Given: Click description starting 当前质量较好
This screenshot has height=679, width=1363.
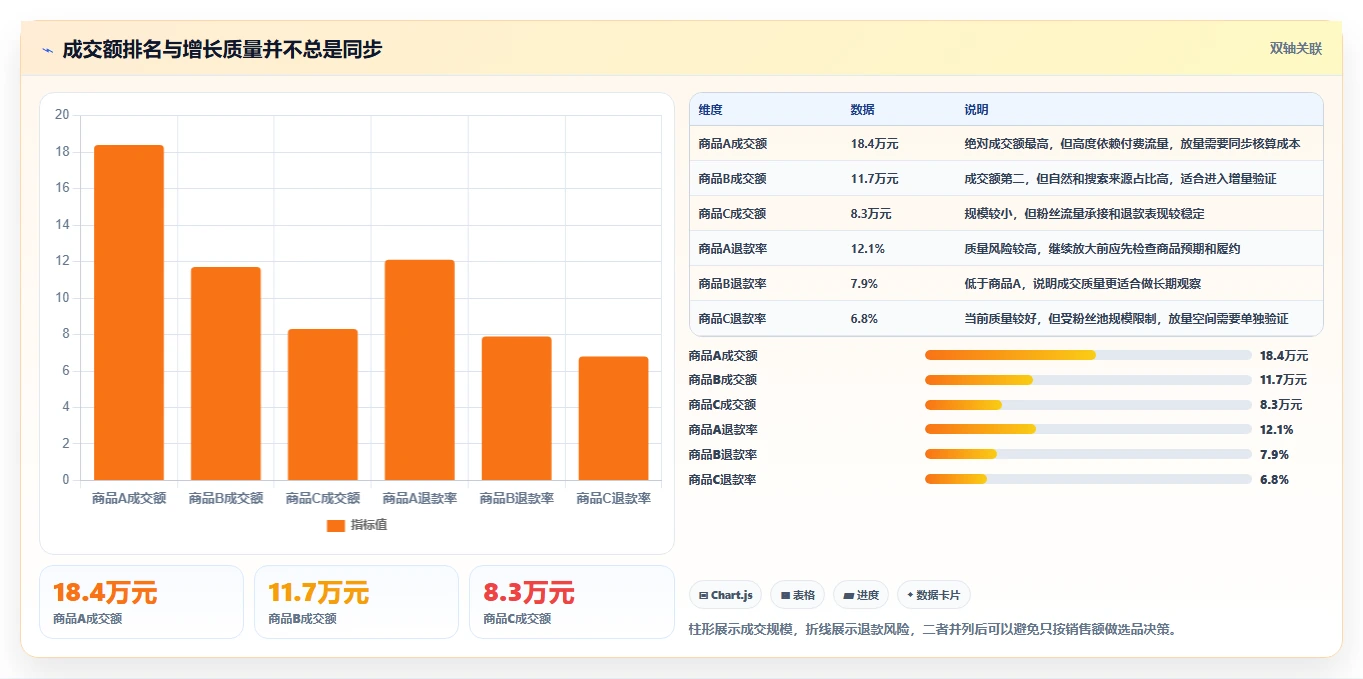Looking at the screenshot, I should pyautogui.click(x=1126, y=318).
